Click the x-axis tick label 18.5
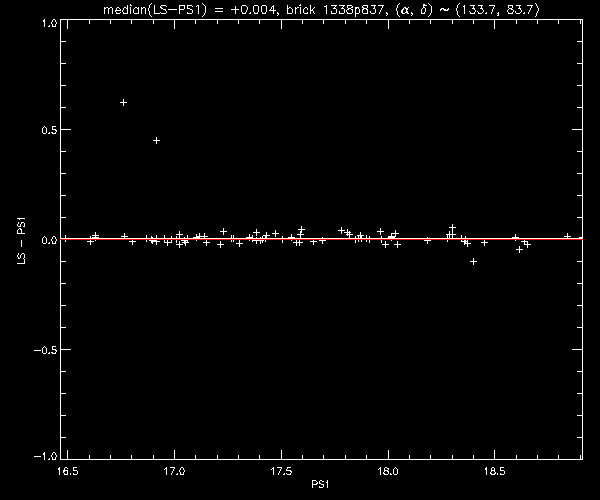600x500 pixels. coord(495,471)
